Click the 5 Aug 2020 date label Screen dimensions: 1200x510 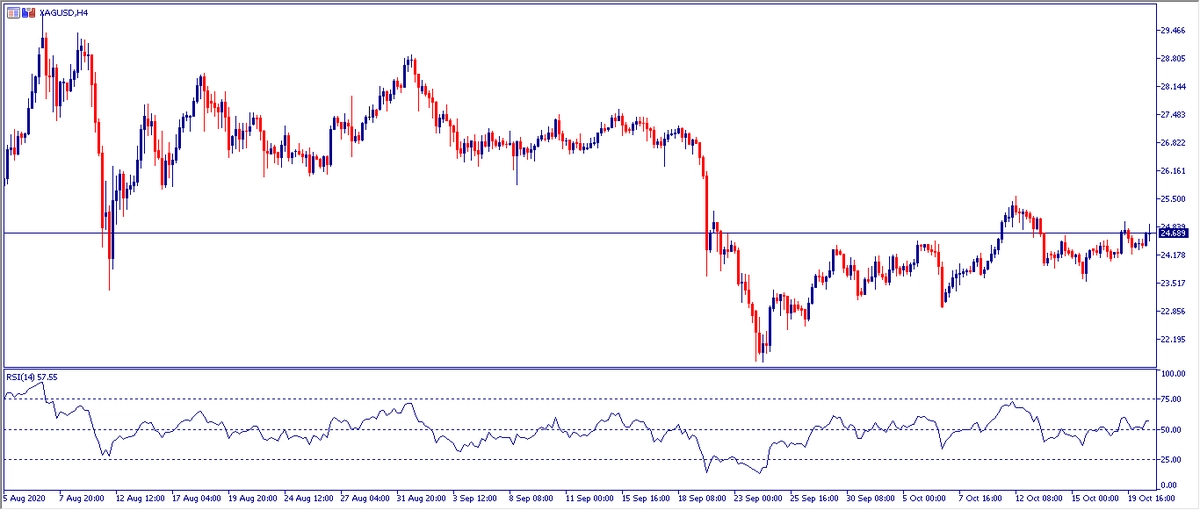(26, 497)
